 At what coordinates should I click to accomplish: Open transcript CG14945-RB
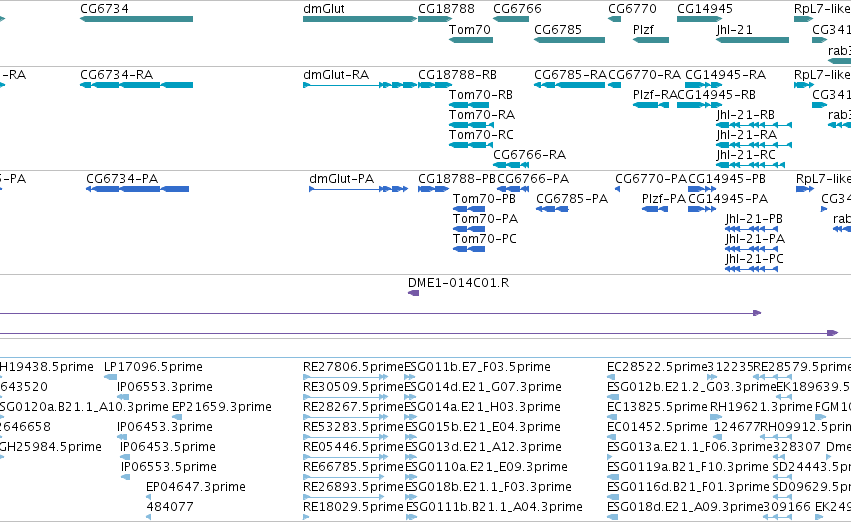click(716, 95)
